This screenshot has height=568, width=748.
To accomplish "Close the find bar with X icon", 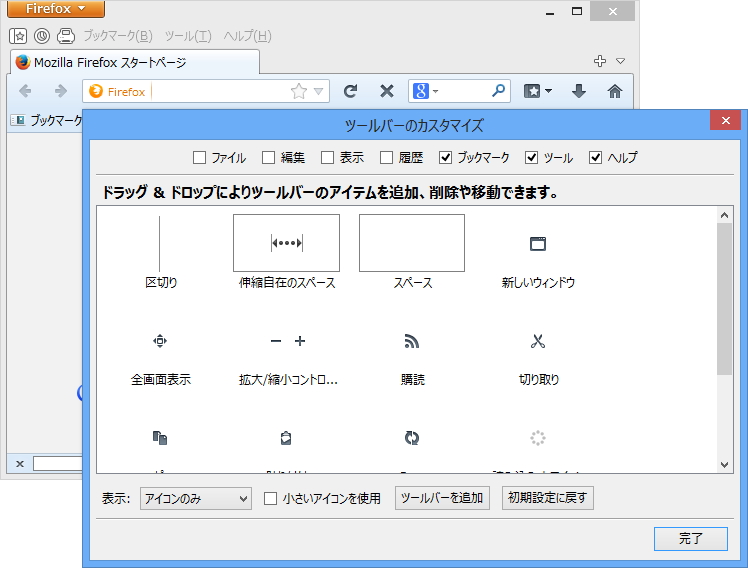I will coord(20,464).
